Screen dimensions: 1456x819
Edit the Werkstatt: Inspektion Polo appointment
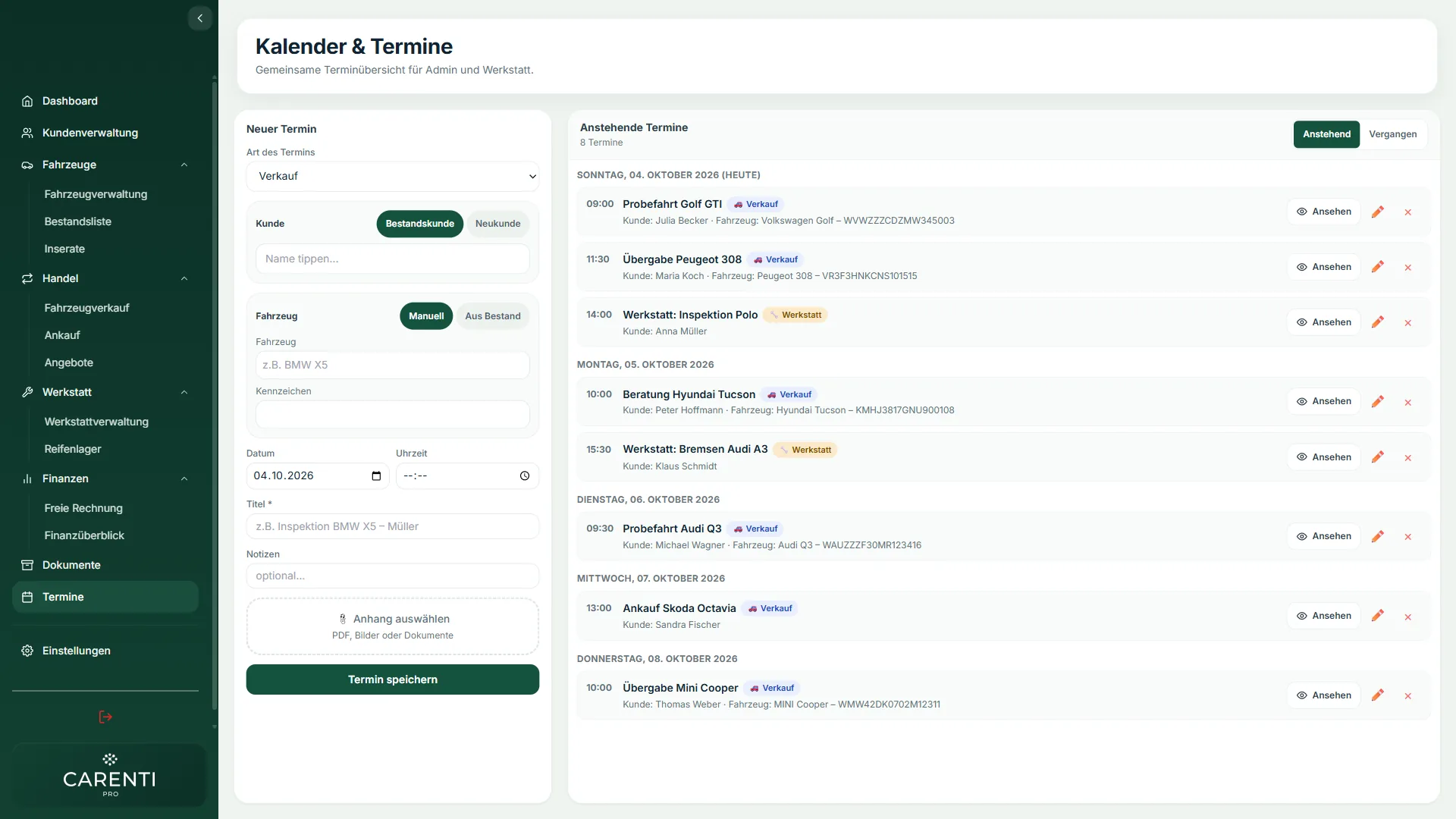pyautogui.click(x=1378, y=322)
